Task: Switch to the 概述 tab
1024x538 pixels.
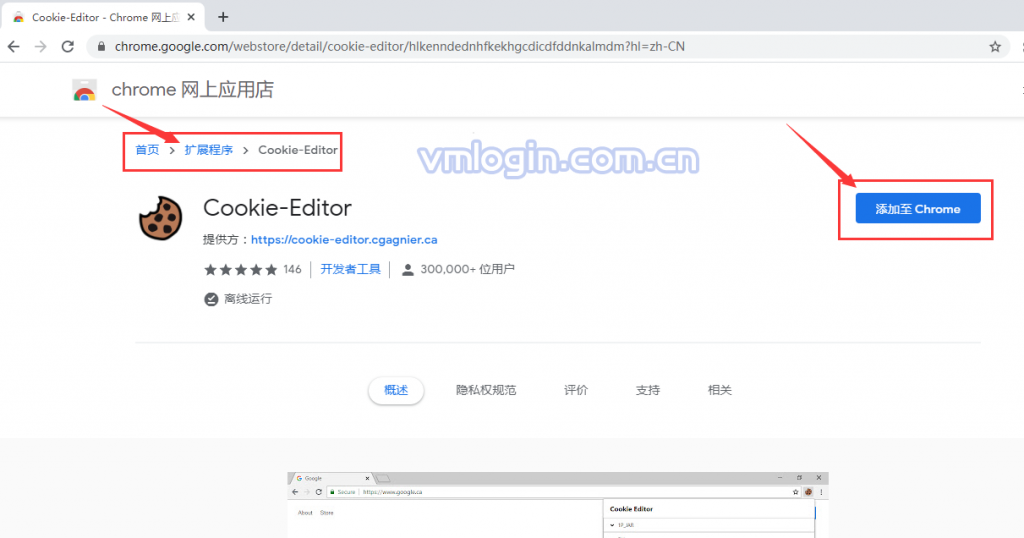Action: (x=396, y=390)
